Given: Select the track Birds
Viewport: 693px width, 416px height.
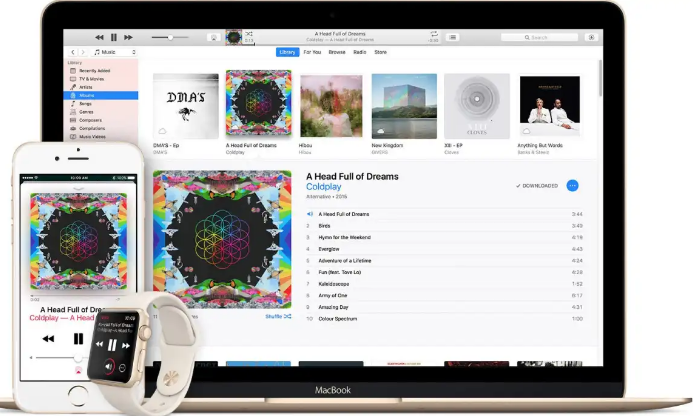Looking at the screenshot, I should click(445, 226).
